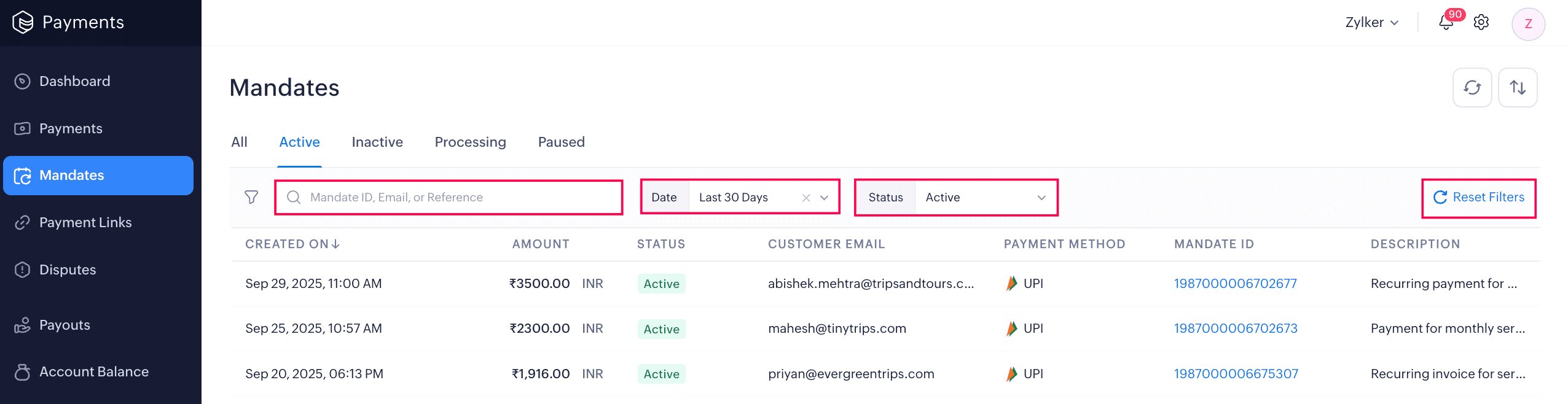Open Disputes in the sidebar
This screenshot has width=1568, height=404.
68,270
